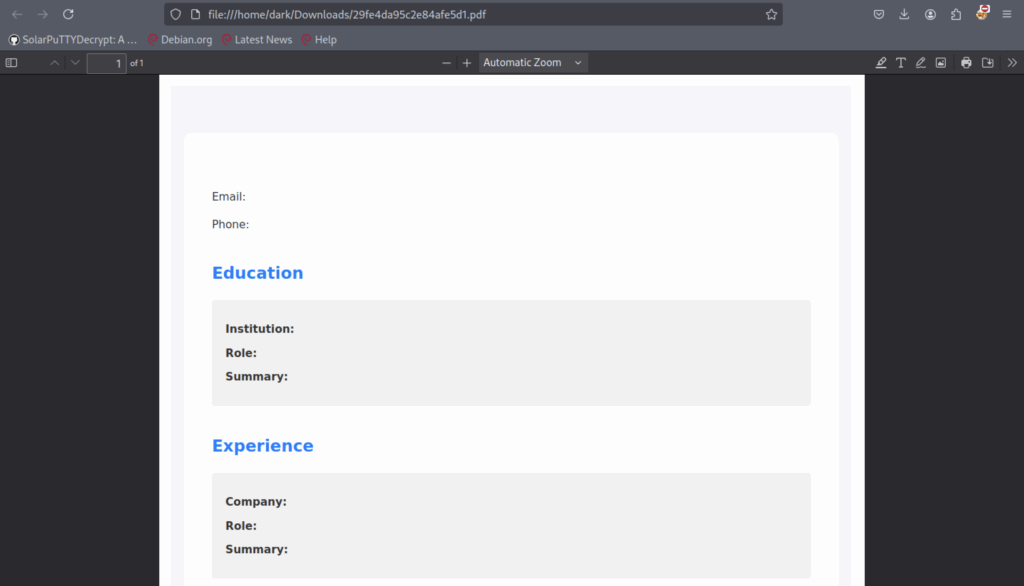Image resolution: width=1024 pixels, height=586 pixels.
Task: Open the Firefox application menu
Action: pyautogui.click(x=1007, y=14)
